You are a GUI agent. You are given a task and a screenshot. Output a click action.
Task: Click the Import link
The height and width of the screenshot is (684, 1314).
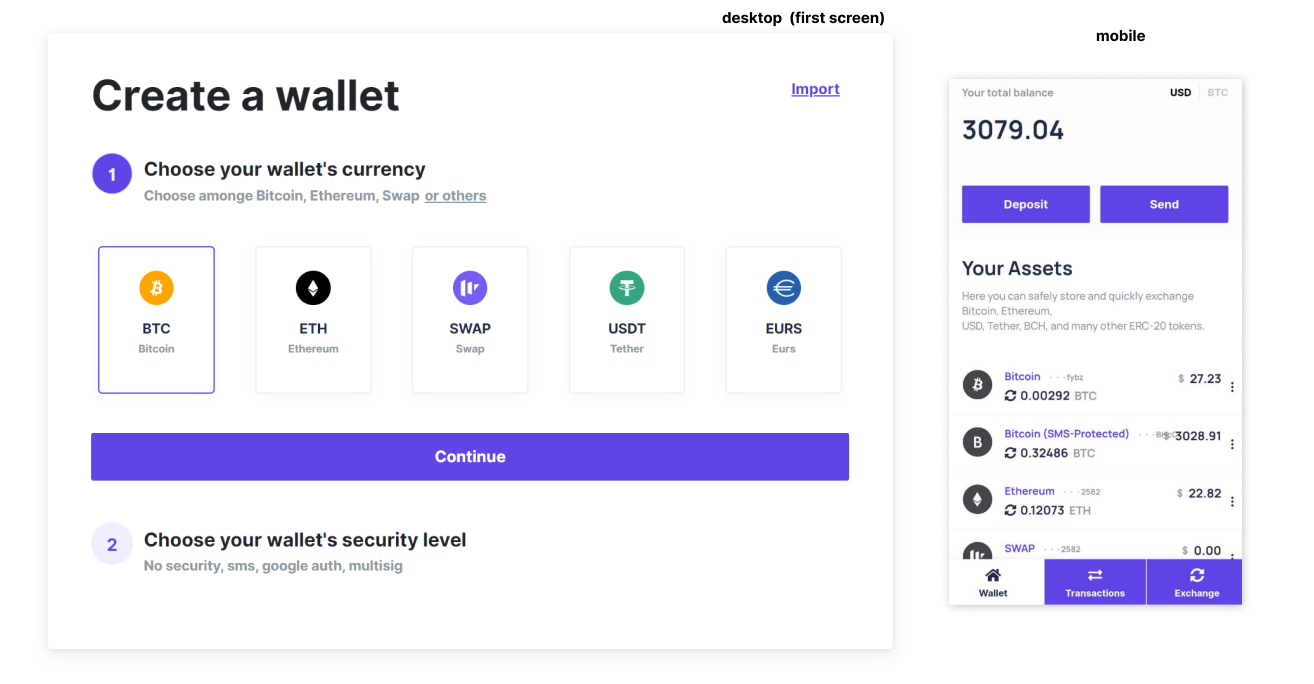point(815,89)
